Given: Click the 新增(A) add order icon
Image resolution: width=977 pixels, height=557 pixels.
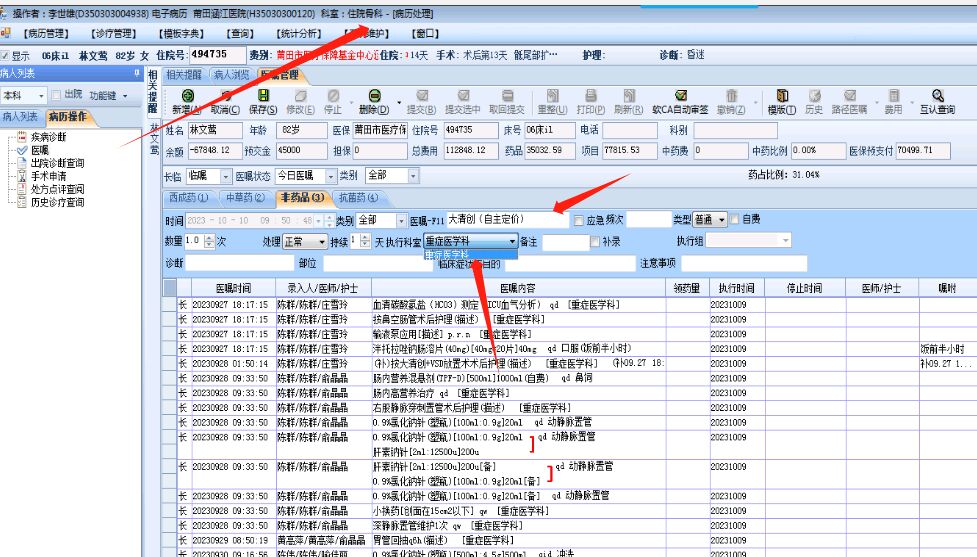Looking at the screenshot, I should pos(187,96).
